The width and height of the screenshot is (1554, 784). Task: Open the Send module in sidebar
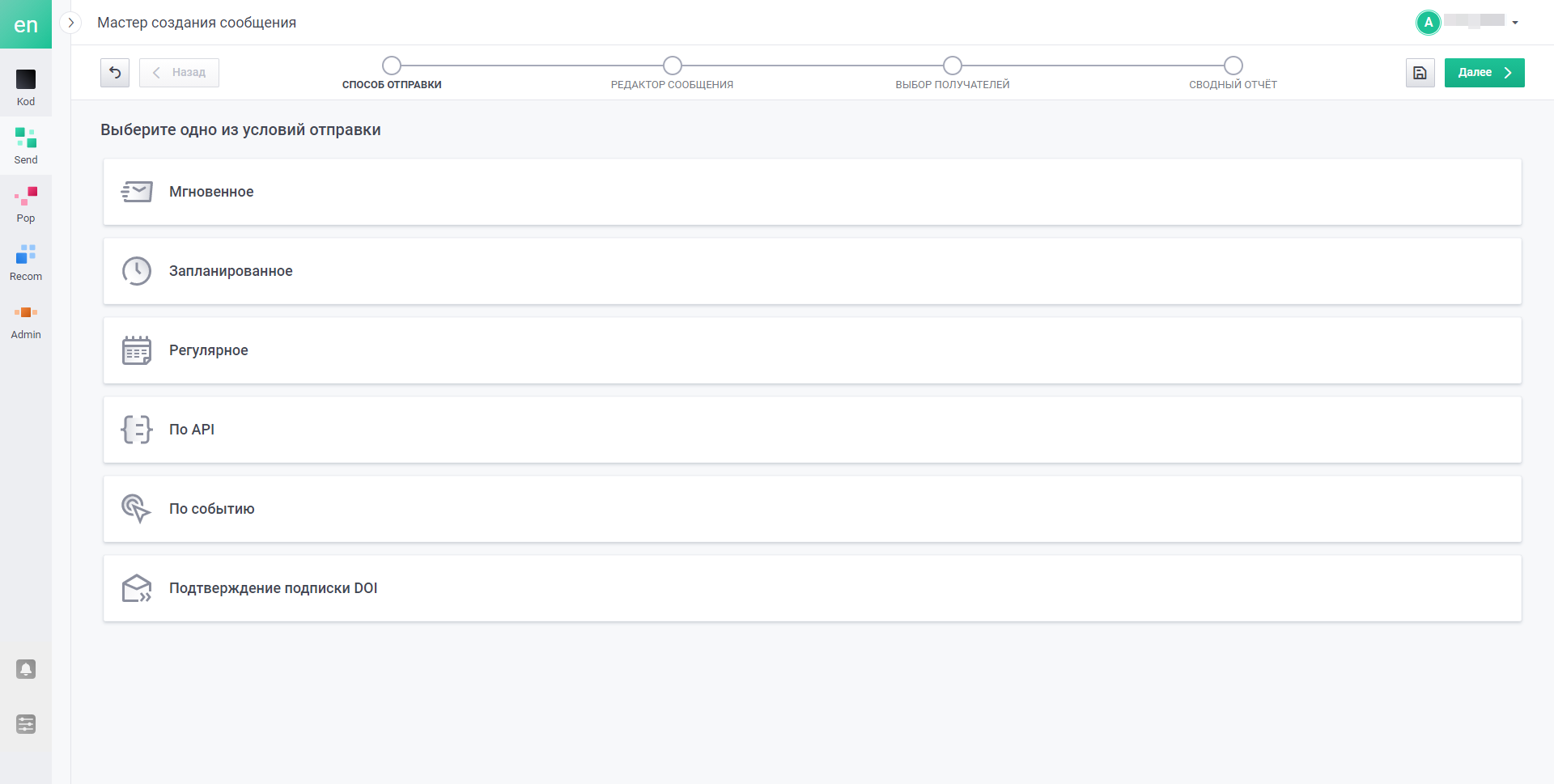click(x=26, y=146)
